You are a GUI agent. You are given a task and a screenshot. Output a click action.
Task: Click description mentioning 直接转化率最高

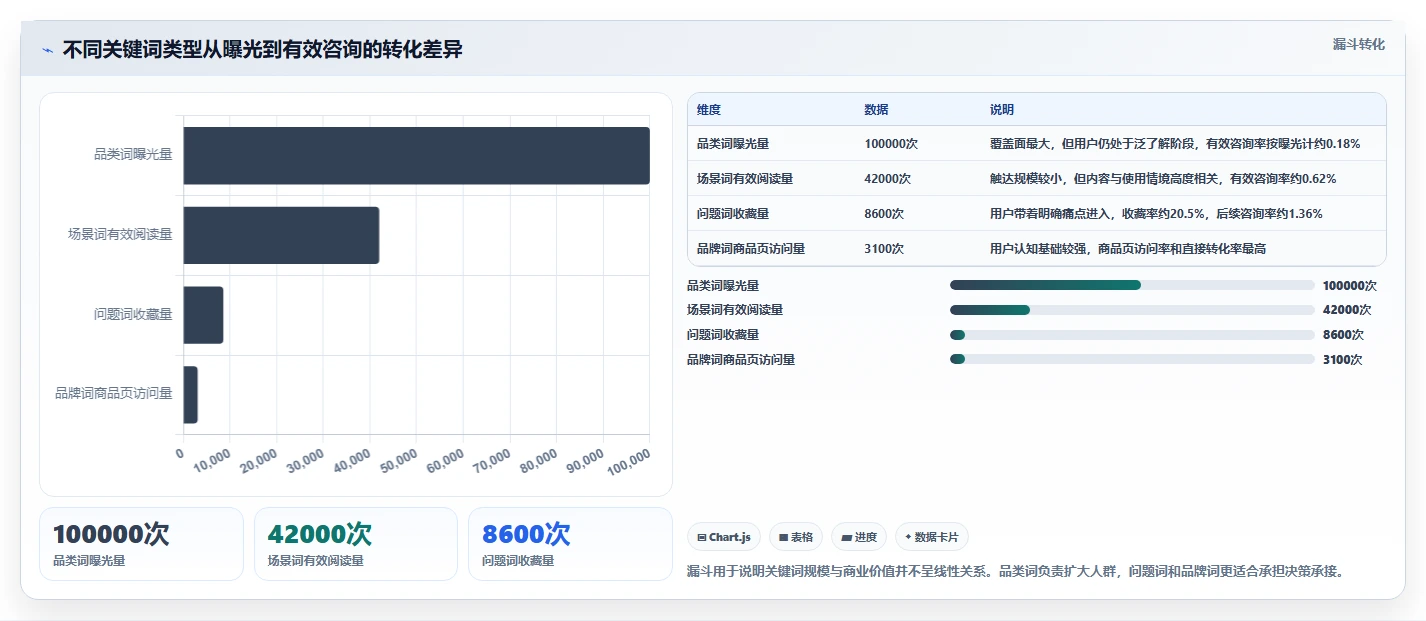click(x=1127, y=248)
